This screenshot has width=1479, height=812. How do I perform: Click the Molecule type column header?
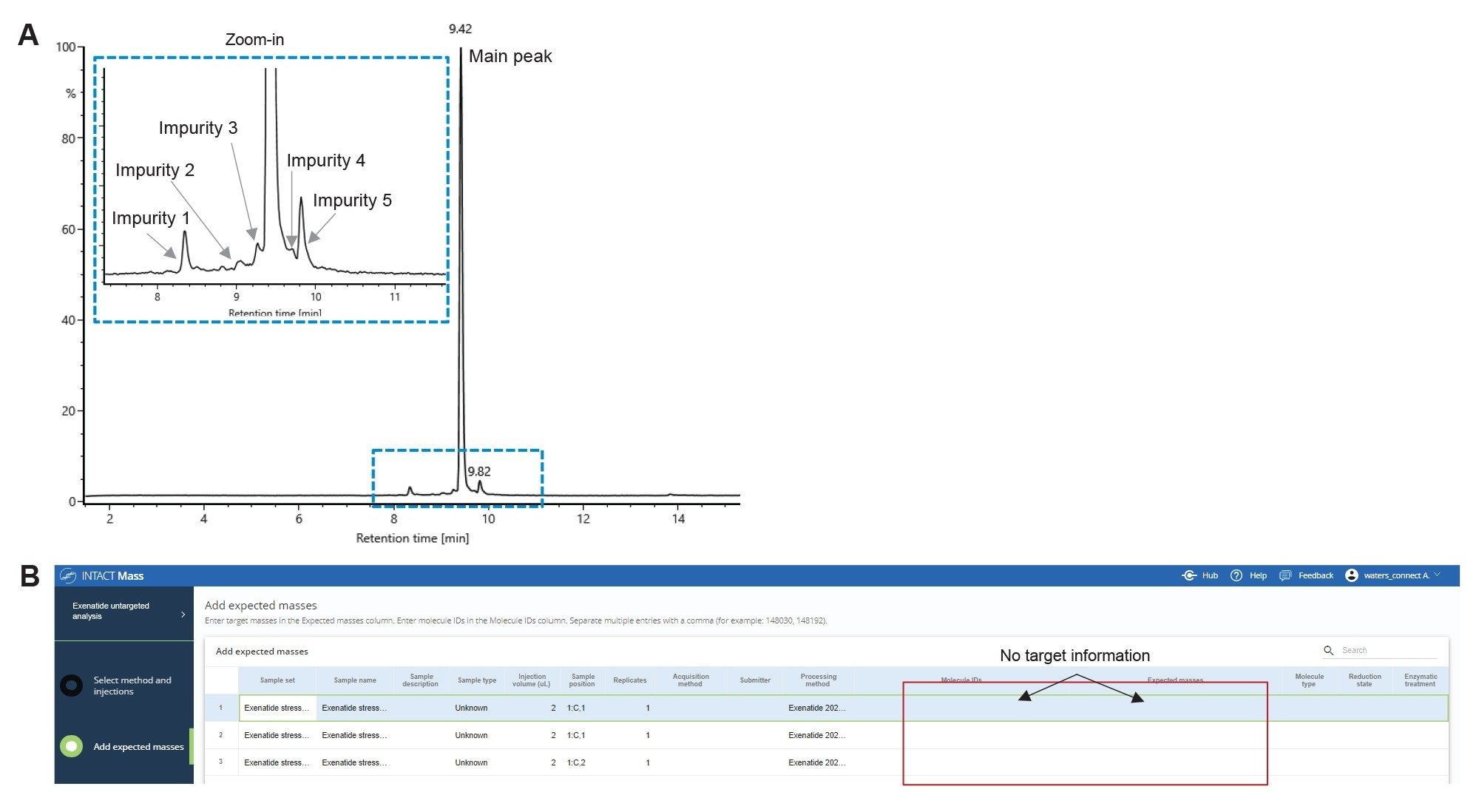(x=1309, y=680)
